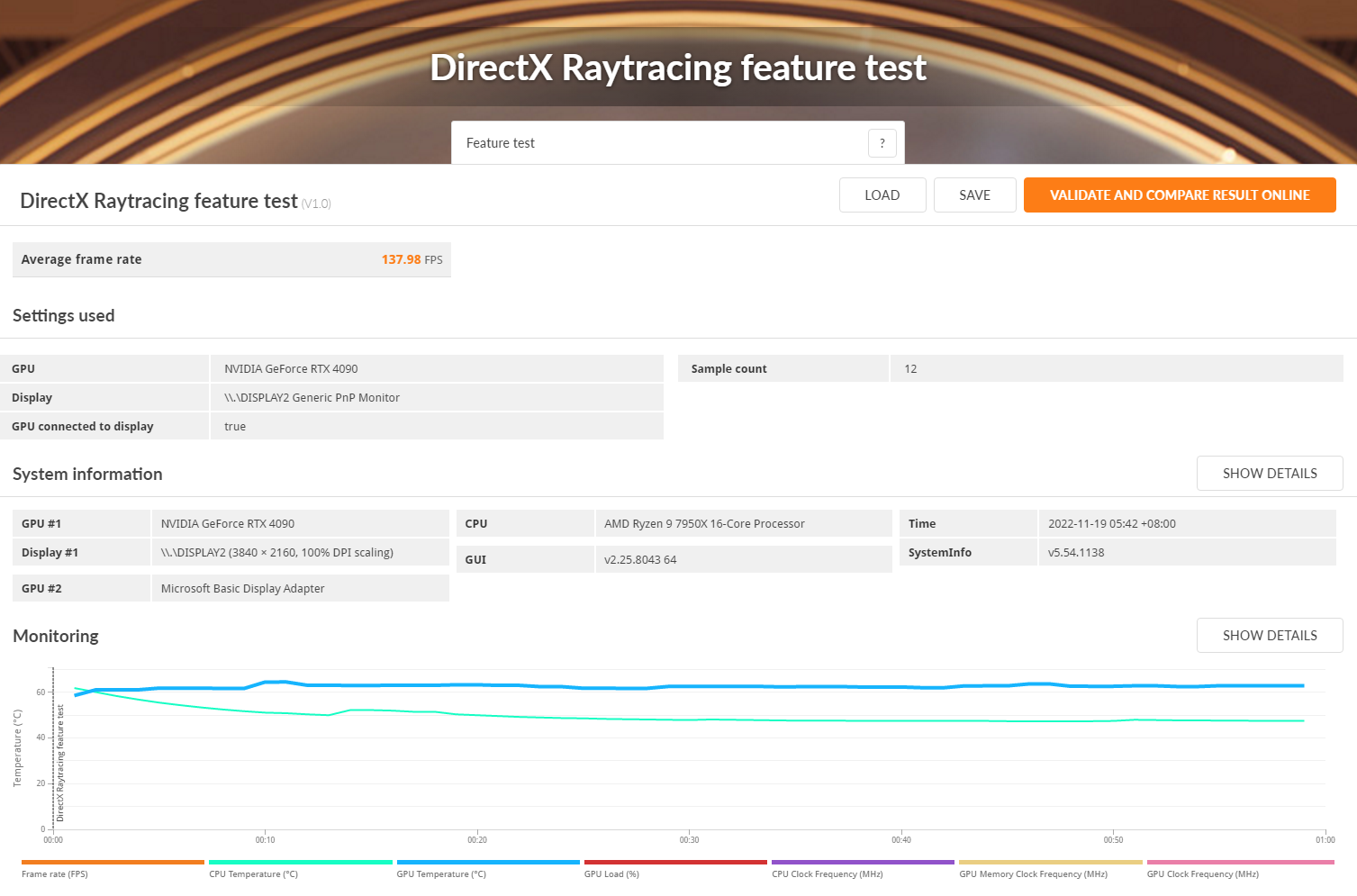Click the 137.98 FPS average frame rate value

(412, 259)
